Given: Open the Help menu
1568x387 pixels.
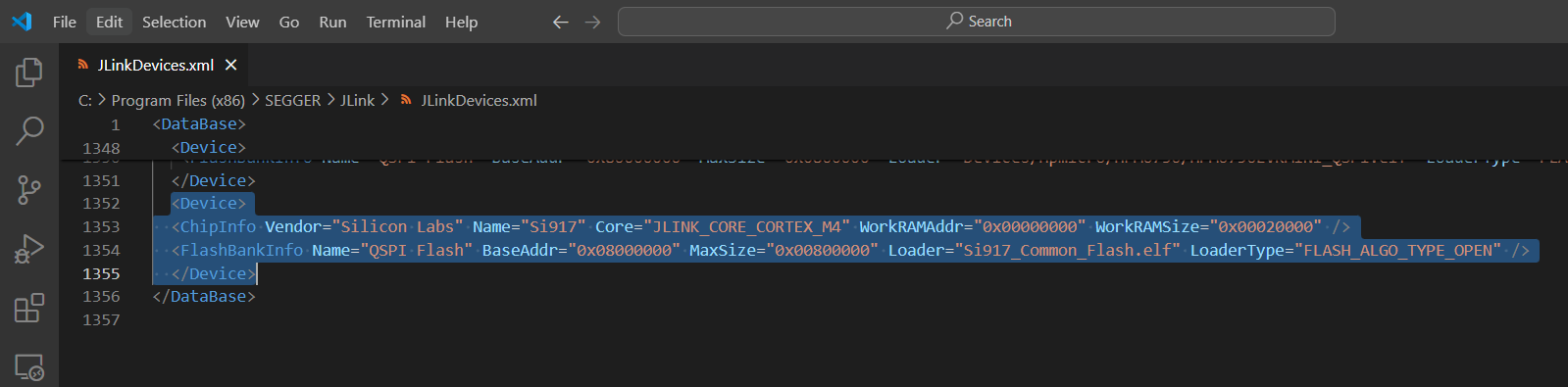Looking at the screenshot, I should pyautogui.click(x=461, y=22).
